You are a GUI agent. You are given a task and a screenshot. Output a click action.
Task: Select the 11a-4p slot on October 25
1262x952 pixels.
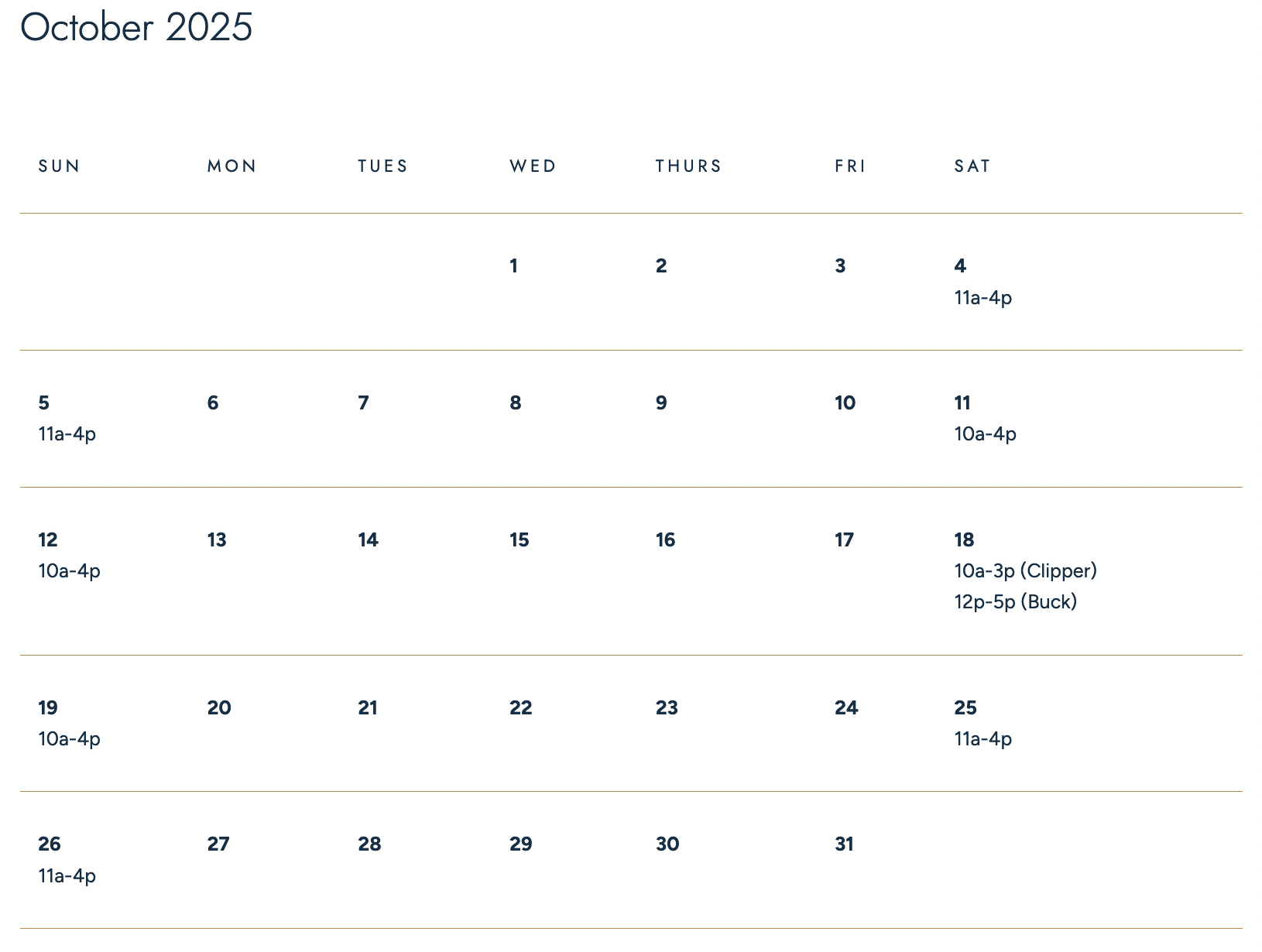point(983,739)
